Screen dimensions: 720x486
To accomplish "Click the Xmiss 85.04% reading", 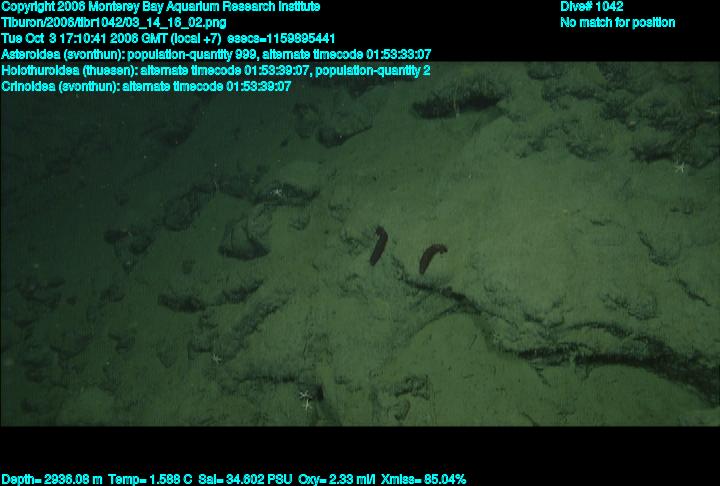I will point(423,479).
